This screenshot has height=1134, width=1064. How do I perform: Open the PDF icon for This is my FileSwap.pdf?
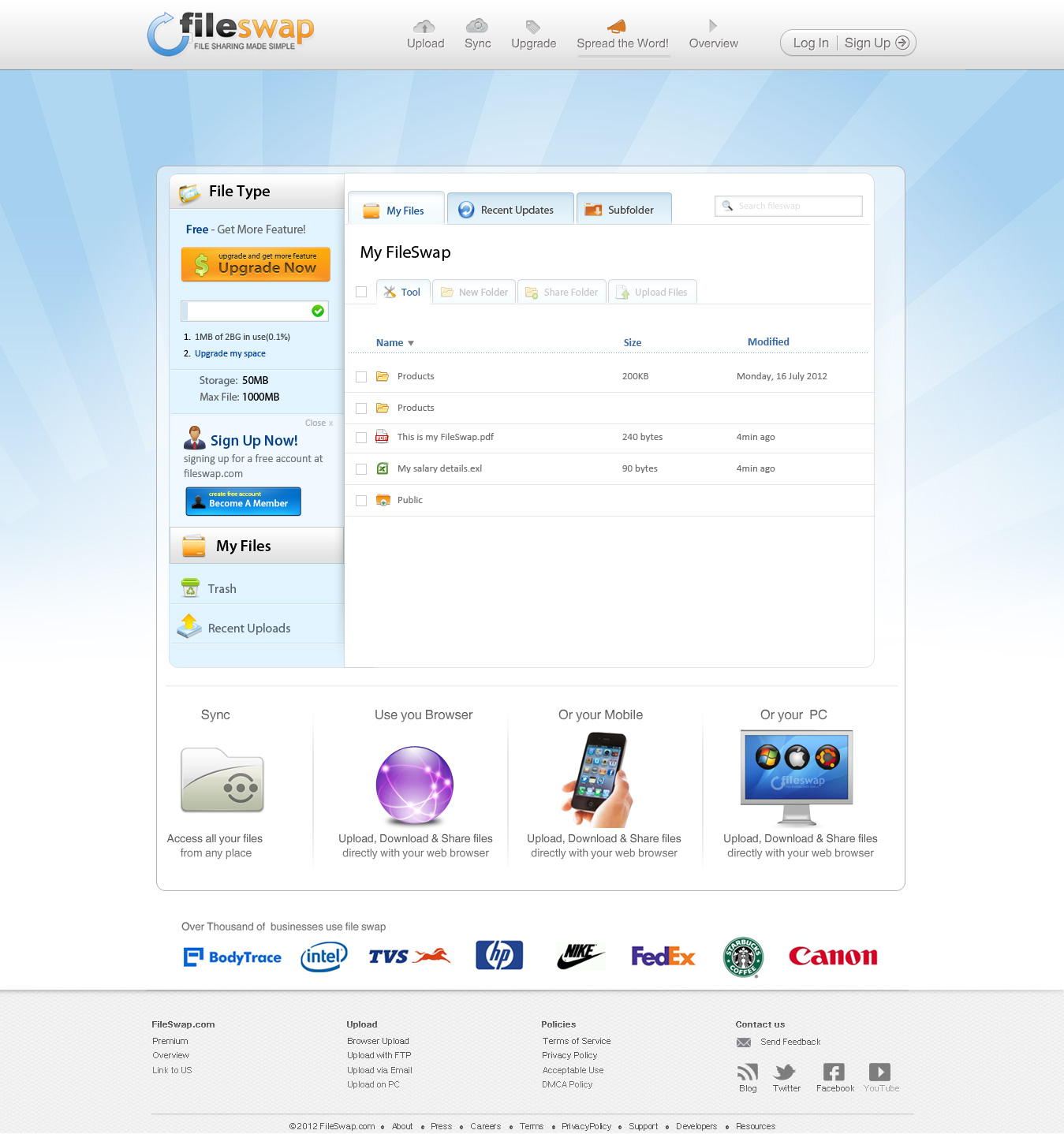(x=383, y=437)
